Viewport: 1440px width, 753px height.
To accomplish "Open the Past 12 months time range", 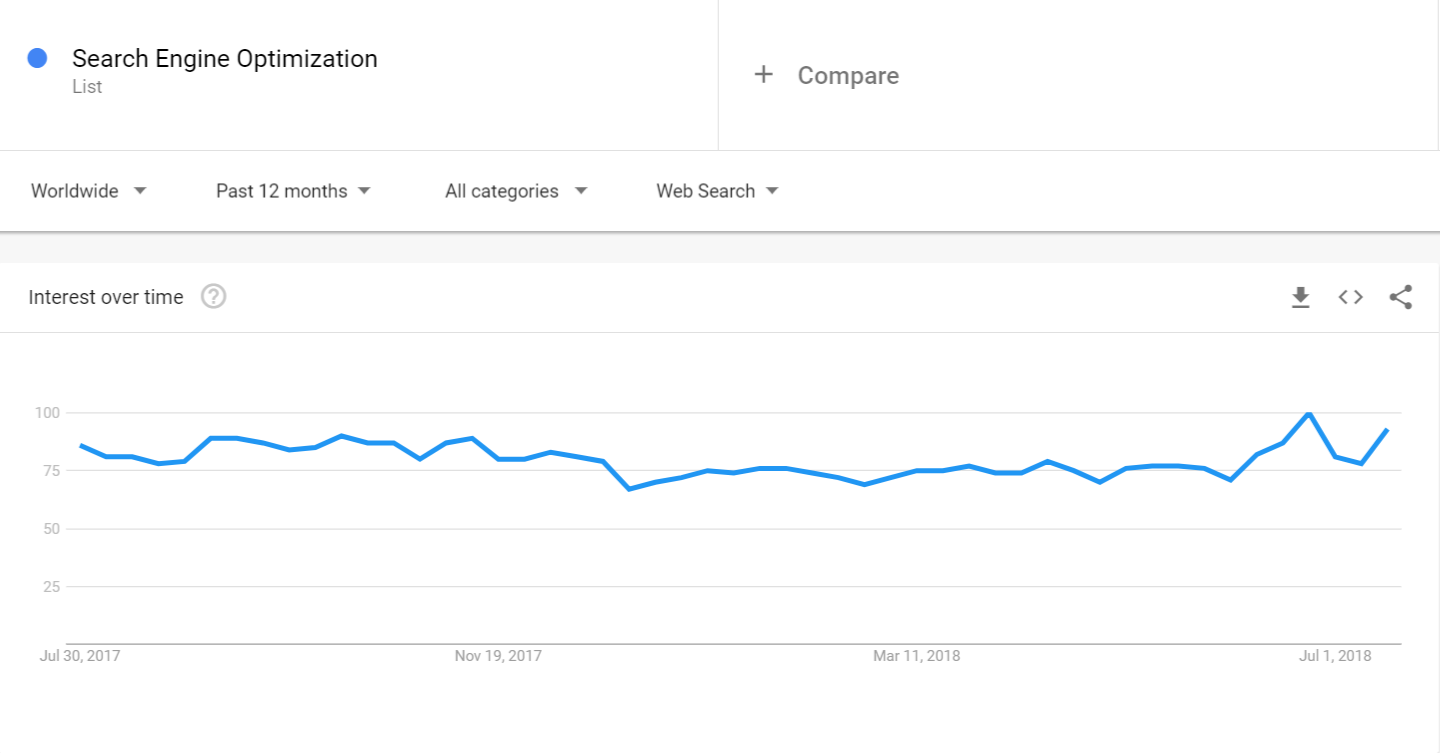I will click(x=293, y=191).
